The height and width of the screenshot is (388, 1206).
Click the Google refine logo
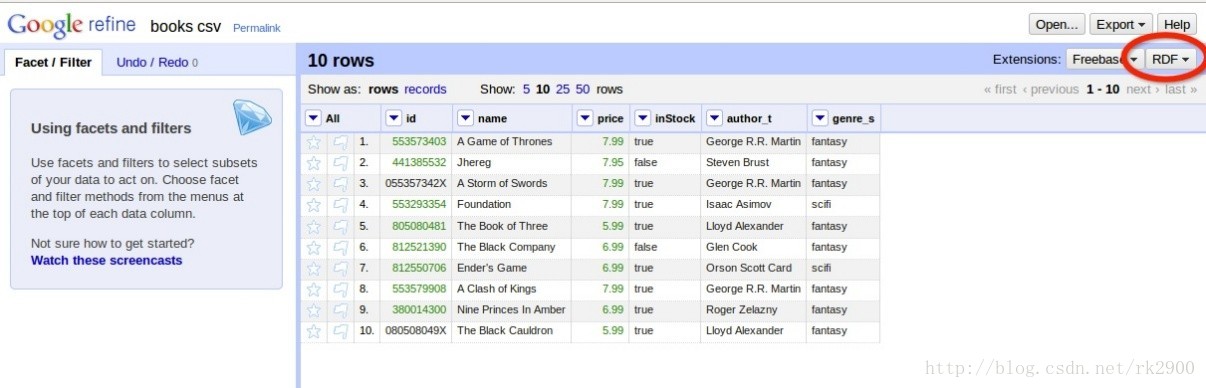pos(72,26)
